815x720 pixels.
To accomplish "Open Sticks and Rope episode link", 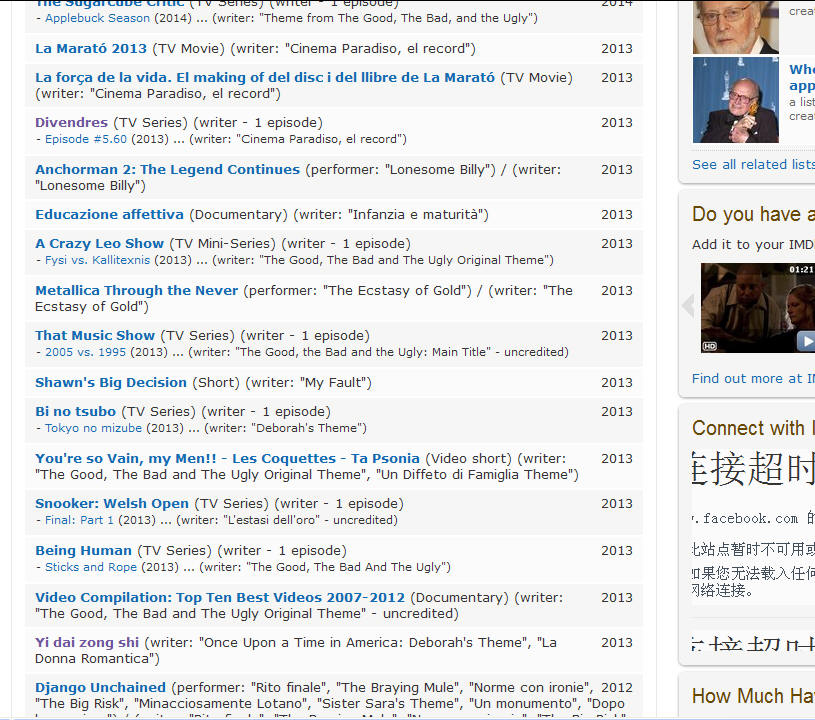I will (91, 567).
